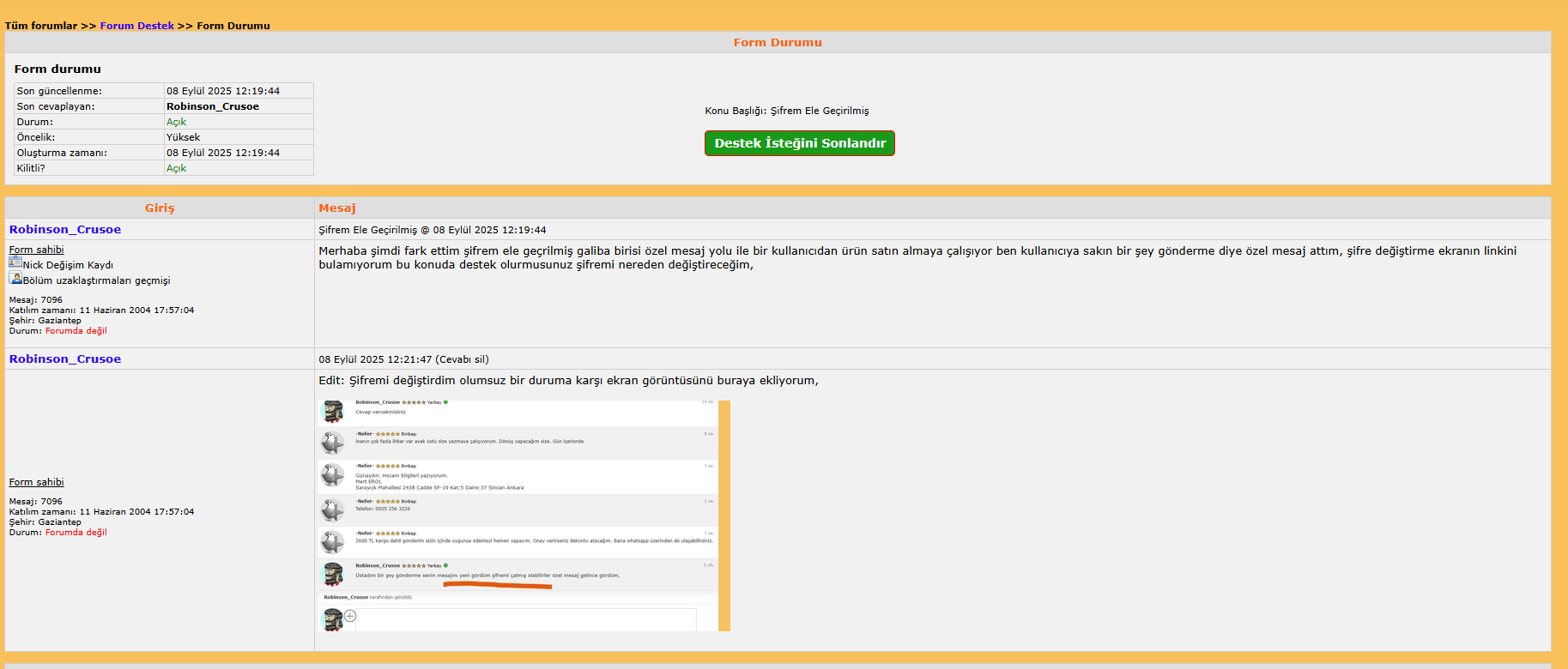Viewport: 1568px width, 669px height.
Task: Click the underlined message in the embedded screenshot
Action: click(498, 576)
